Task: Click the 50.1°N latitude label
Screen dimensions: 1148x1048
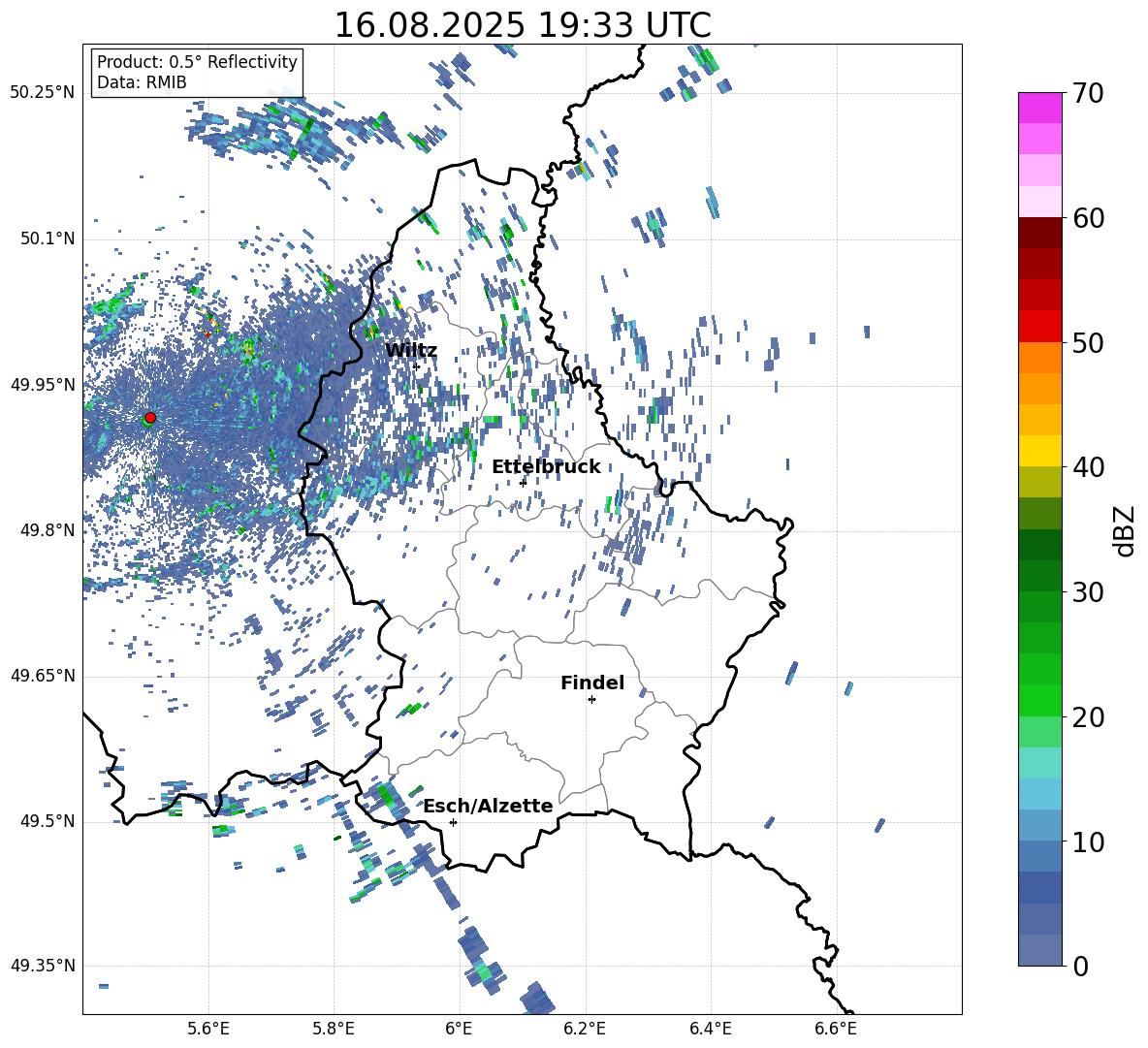Action: 48,238
